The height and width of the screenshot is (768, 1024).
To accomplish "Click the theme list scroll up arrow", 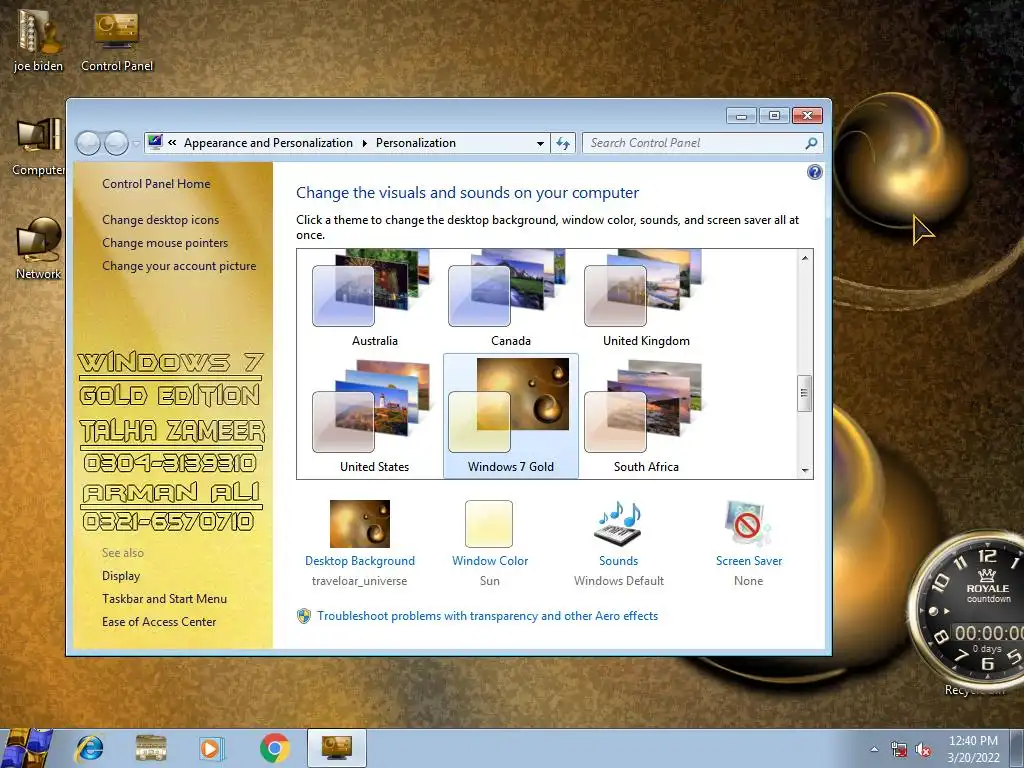I will pyautogui.click(x=805, y=258).
